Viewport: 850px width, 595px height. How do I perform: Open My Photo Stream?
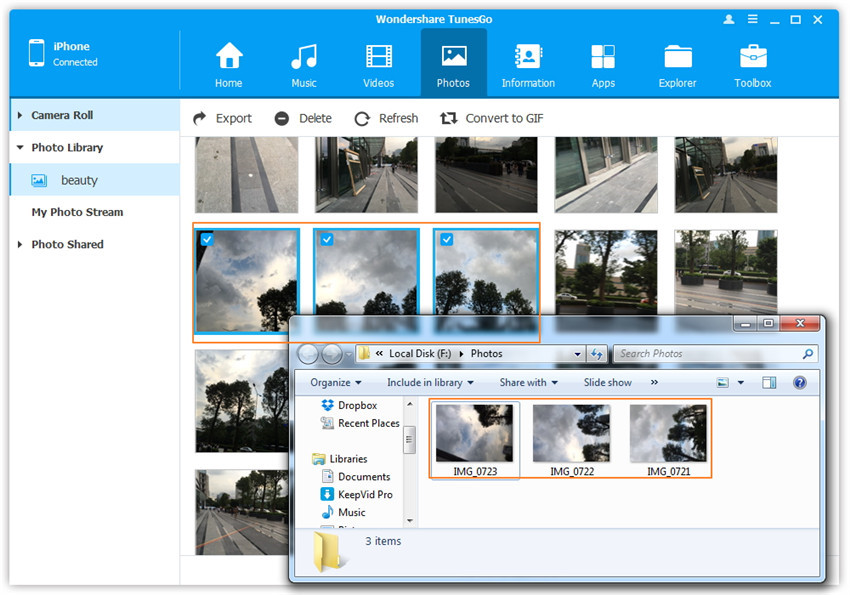coord(77,212)
